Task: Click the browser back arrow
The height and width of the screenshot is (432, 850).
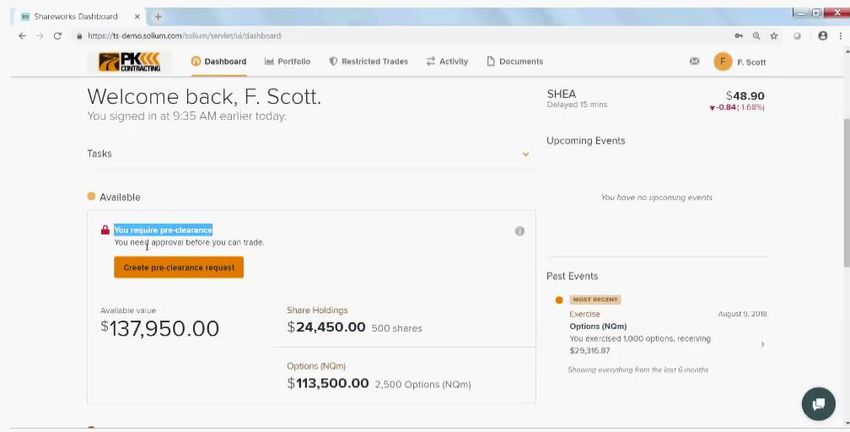Action: [22, 36]
